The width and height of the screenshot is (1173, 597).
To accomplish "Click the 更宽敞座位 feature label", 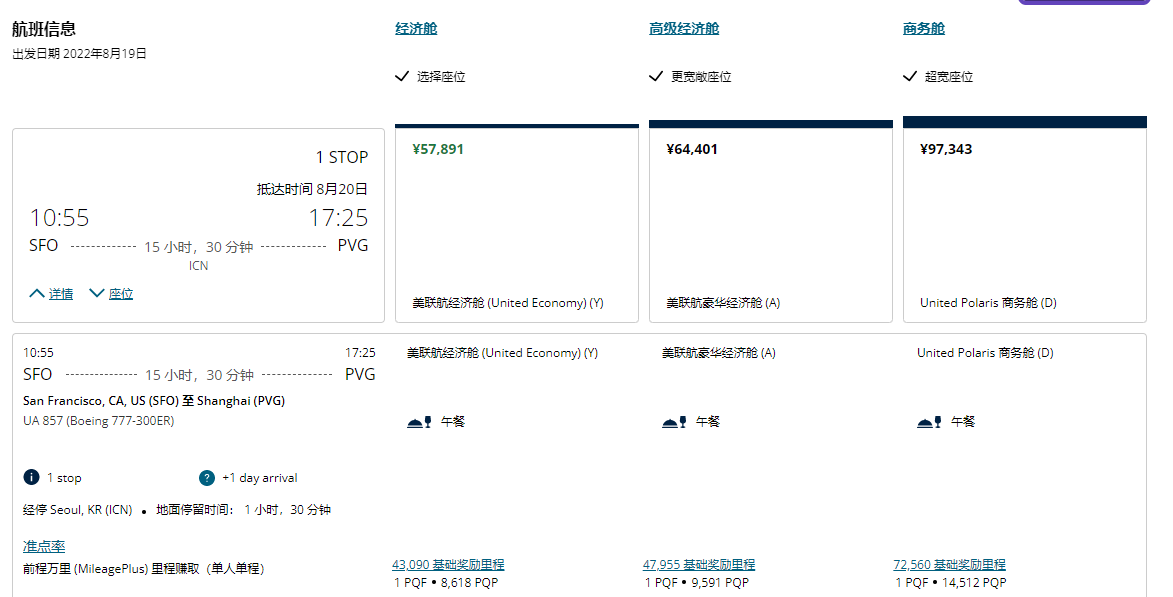I will pyautogui.click(x=701, y=76).
